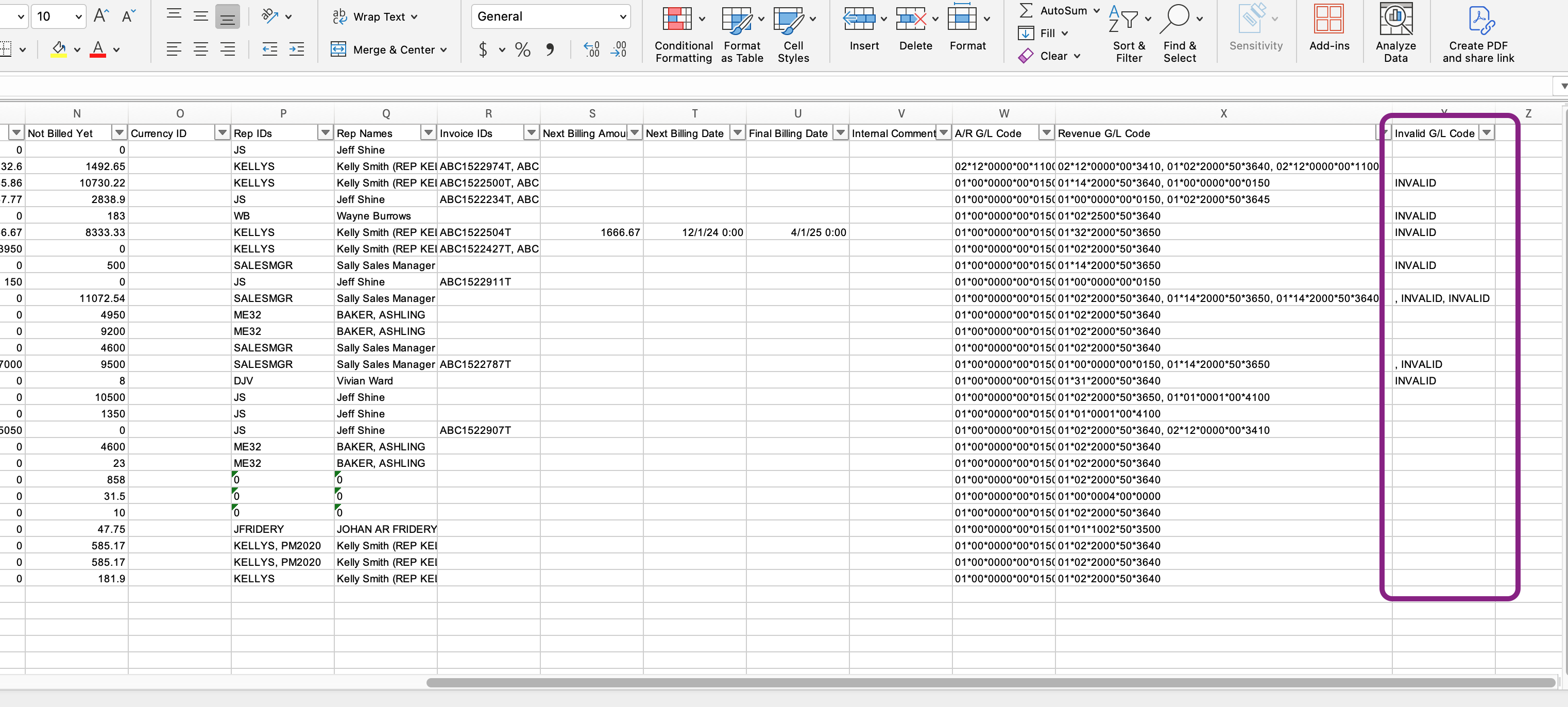Open the Invalid G/L Code filter dropdown
This screenshot has height=707, width=1568.
(x=1487, y=133)
